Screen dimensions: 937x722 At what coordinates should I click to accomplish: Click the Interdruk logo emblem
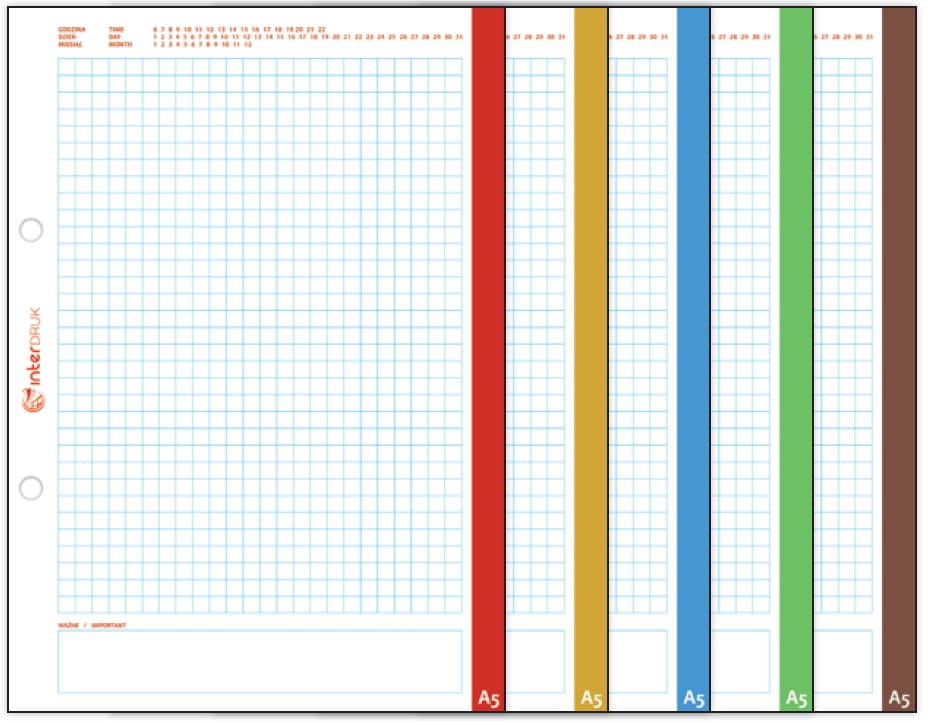(x=33, y=400)
